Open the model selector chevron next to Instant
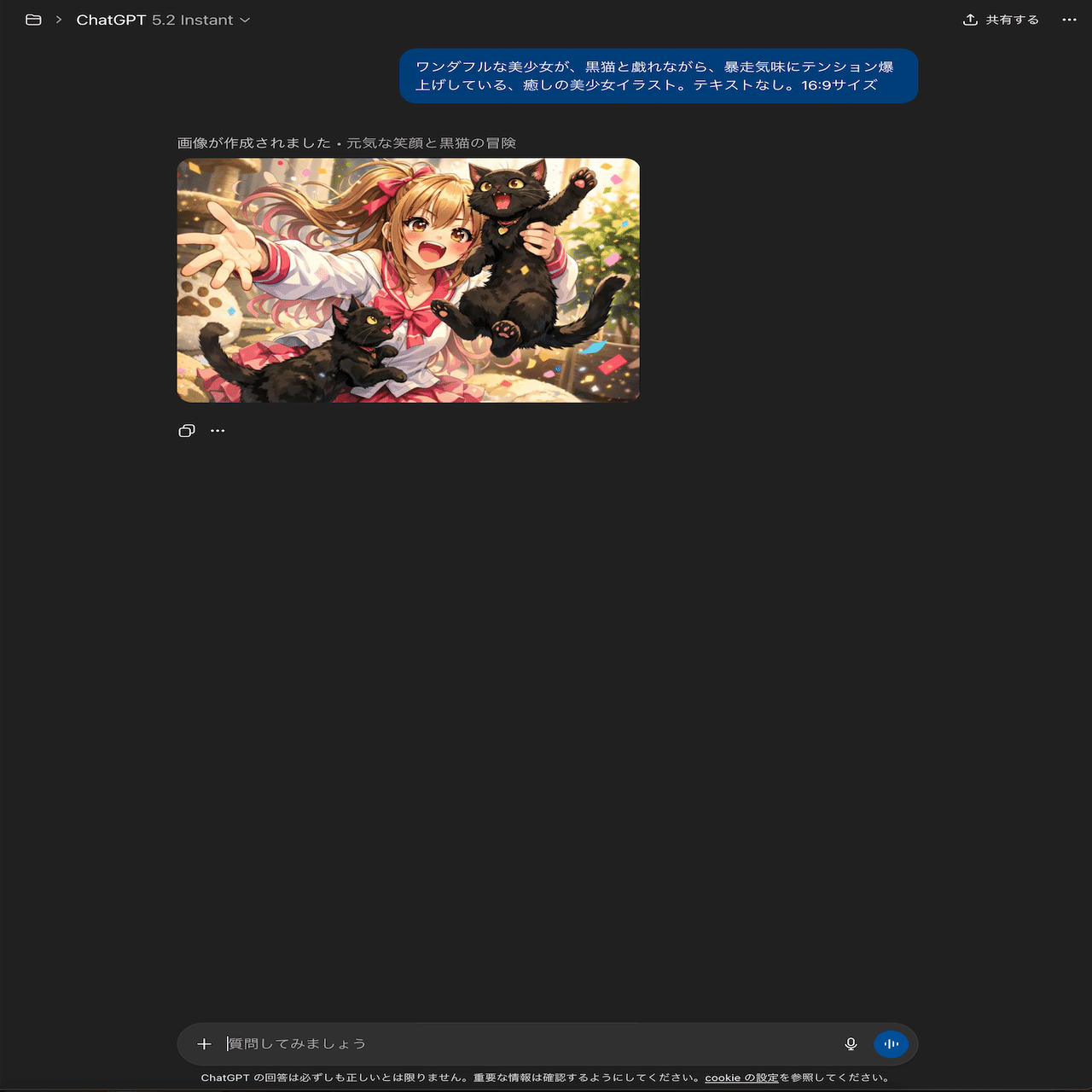The image size is (1092, 1092). 245,19
